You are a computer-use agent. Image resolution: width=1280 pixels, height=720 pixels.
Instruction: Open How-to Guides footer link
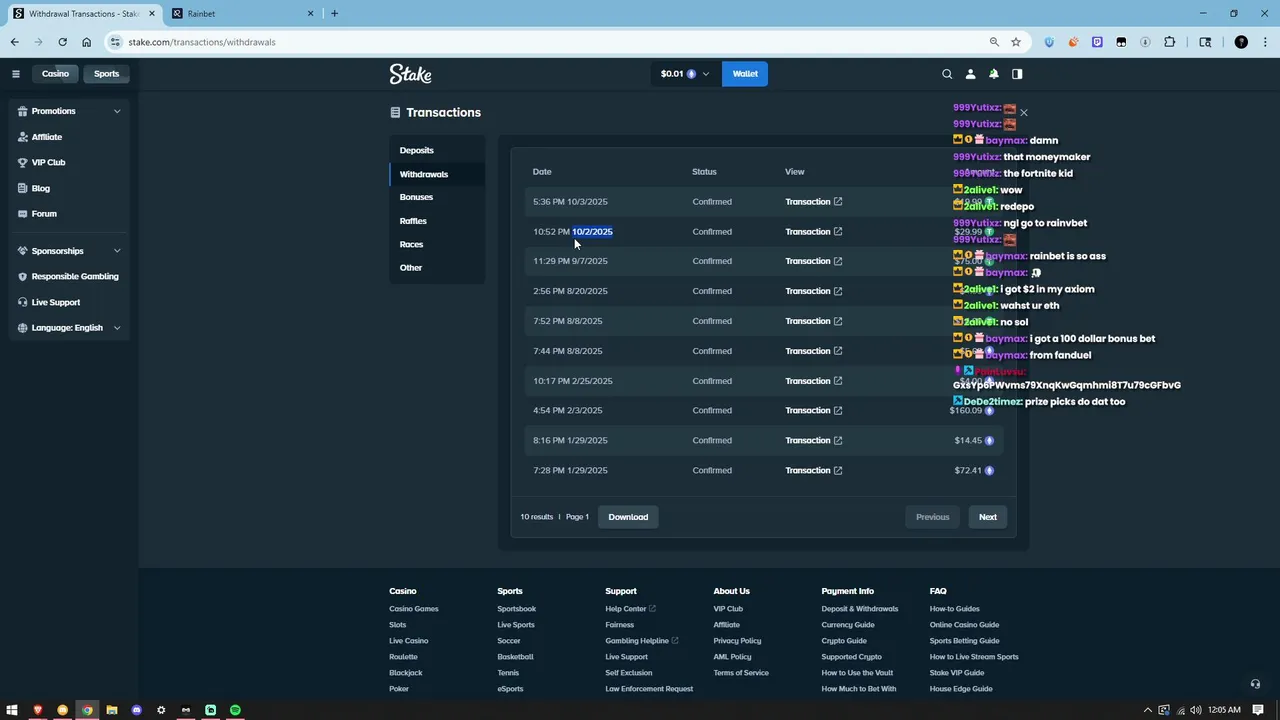pos(955,609)
